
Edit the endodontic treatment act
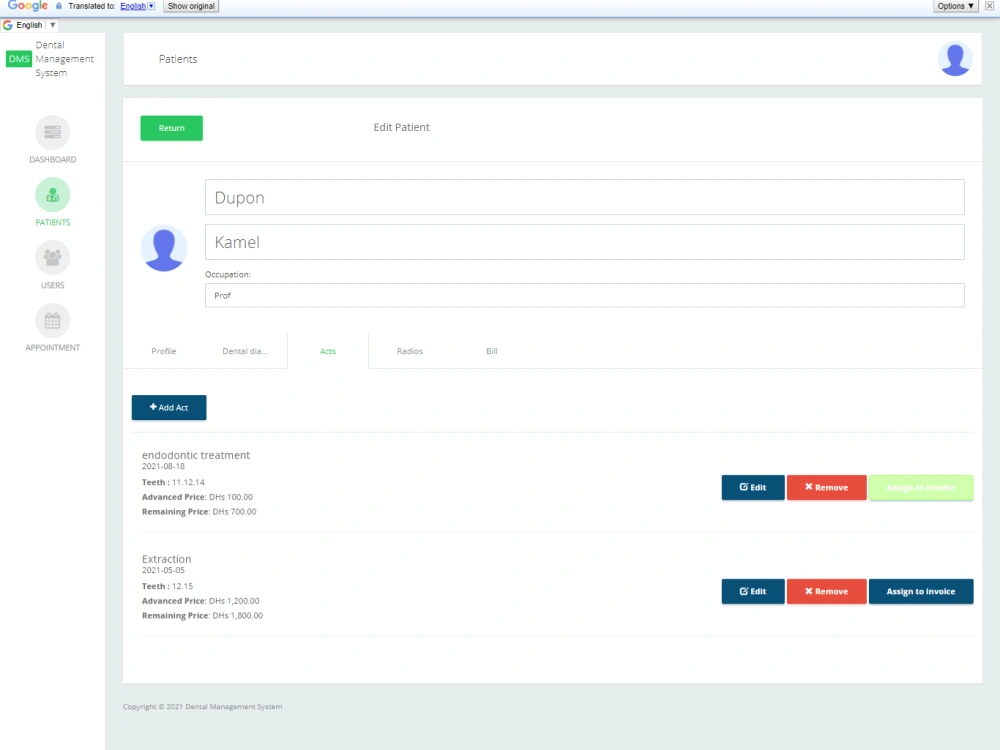coord(753,487)
